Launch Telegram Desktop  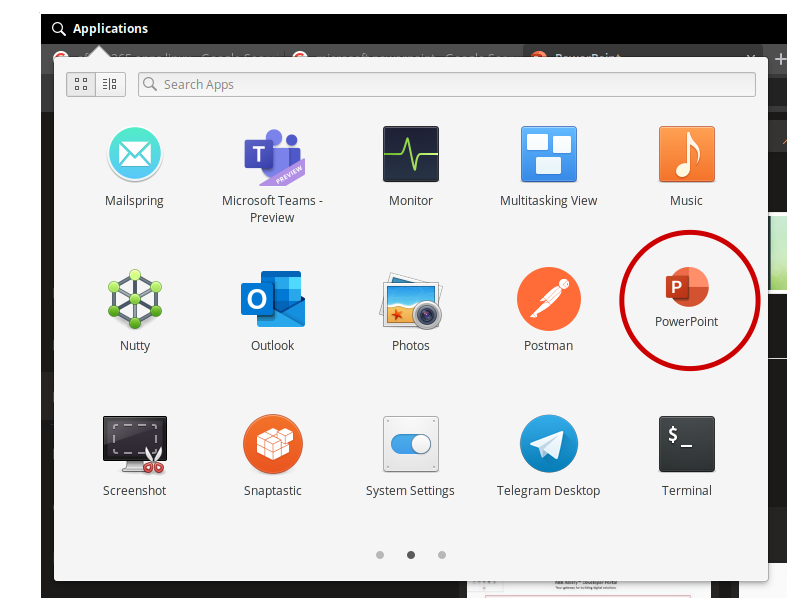(x=549, y=444)
